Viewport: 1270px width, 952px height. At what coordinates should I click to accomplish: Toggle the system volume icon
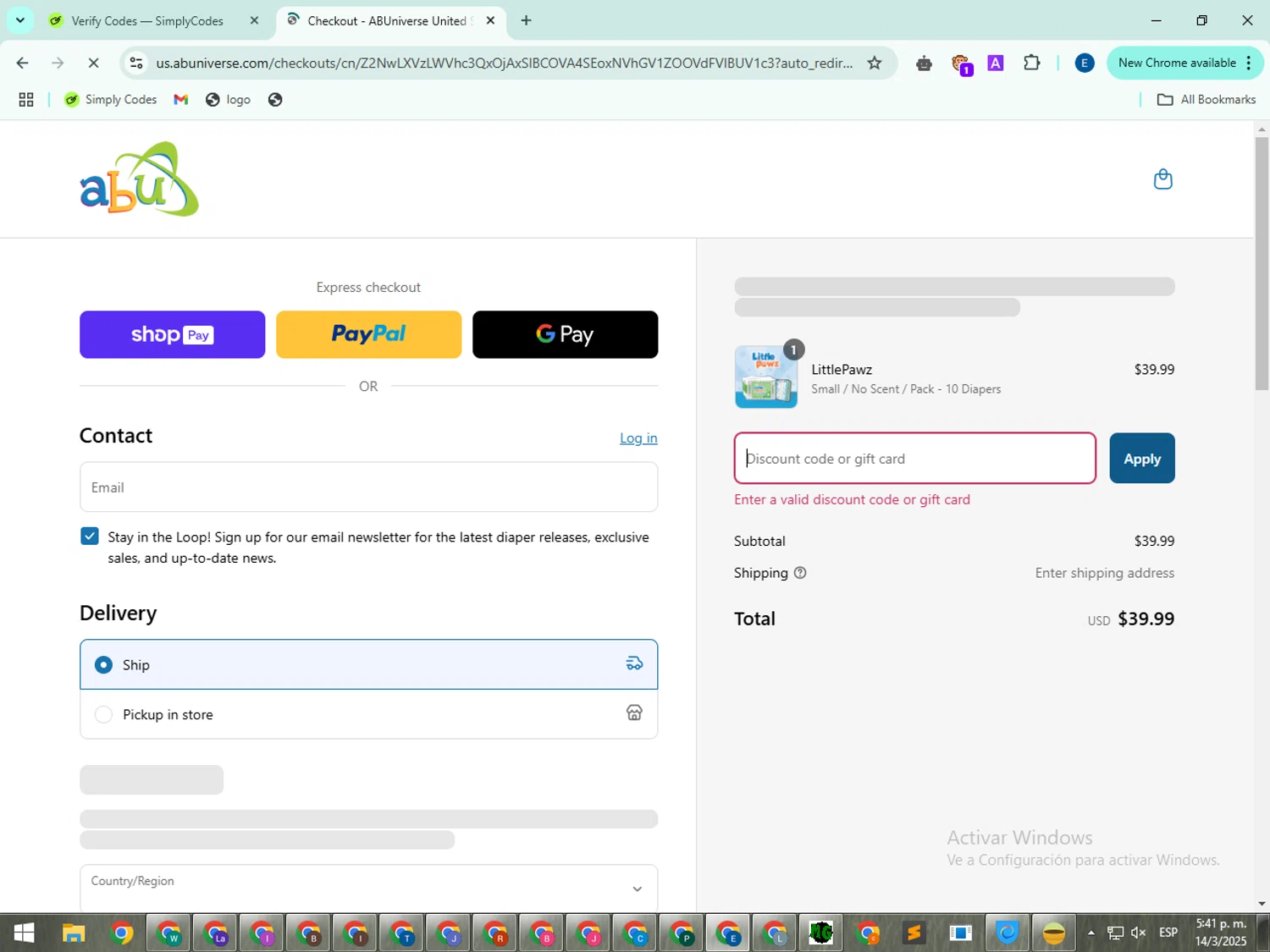pos(1139,933)
